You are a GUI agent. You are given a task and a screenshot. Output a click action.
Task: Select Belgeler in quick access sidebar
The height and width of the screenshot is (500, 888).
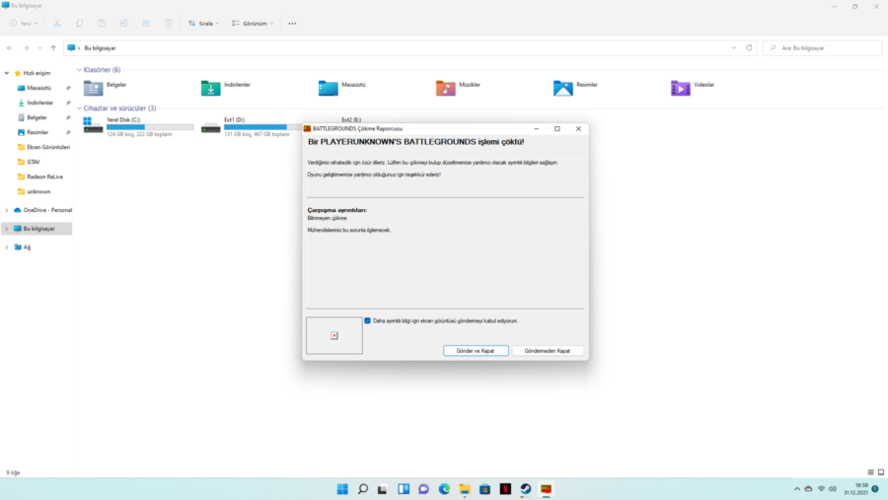coord(37,118)
